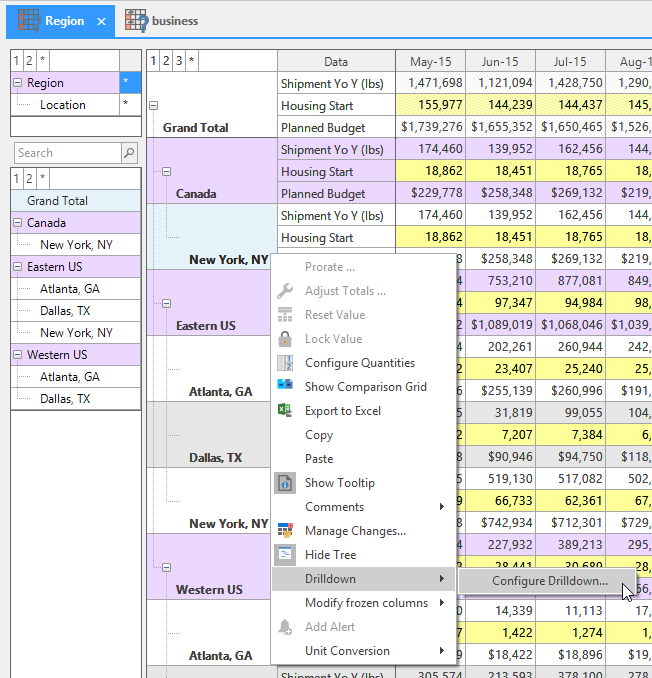Click the Region tab grid icon
652x678 pixels.
pyautogui.click(x=29, y=20)
